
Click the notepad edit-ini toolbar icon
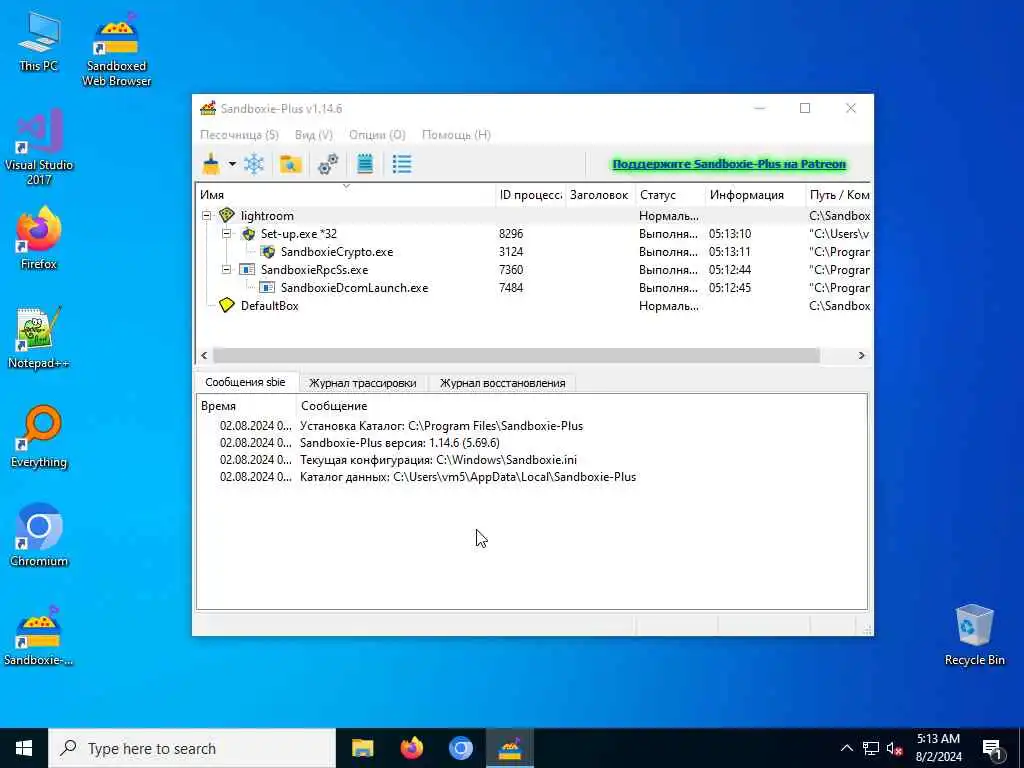[x=365, y=164]
